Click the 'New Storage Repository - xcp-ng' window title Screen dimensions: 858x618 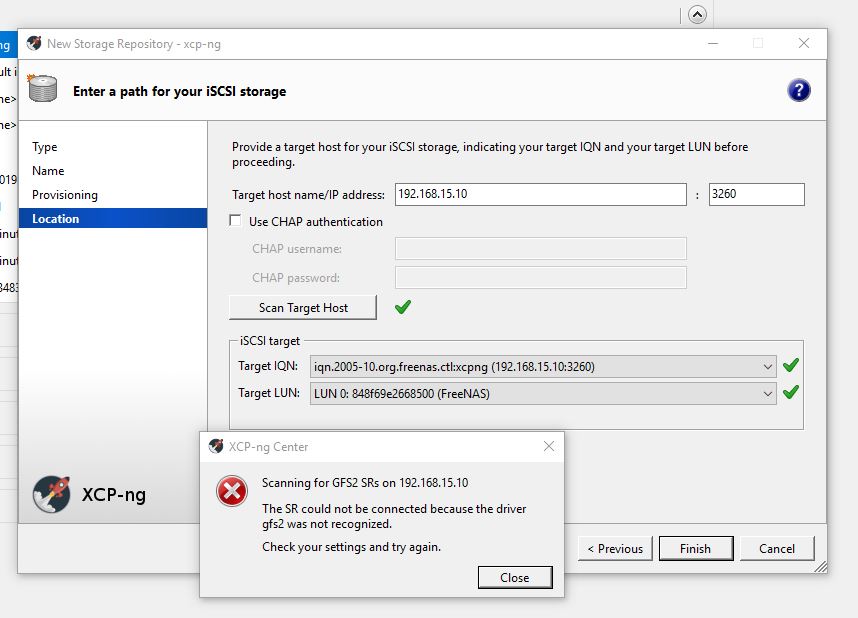coord(134,44)
